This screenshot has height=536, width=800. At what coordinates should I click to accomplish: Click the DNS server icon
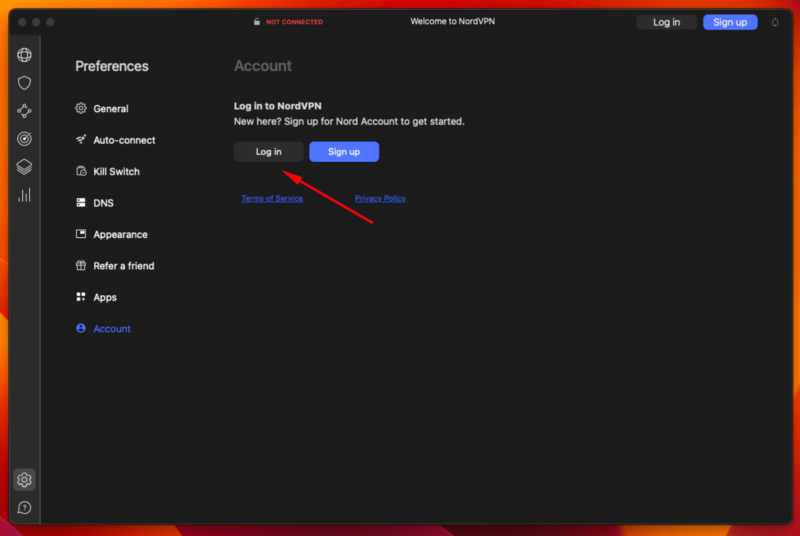click(81, 202)
